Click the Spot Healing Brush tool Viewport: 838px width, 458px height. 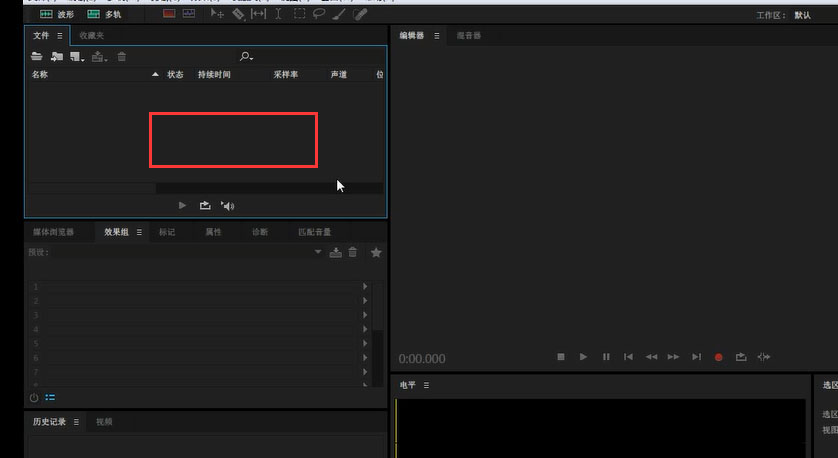click(360, 14)
